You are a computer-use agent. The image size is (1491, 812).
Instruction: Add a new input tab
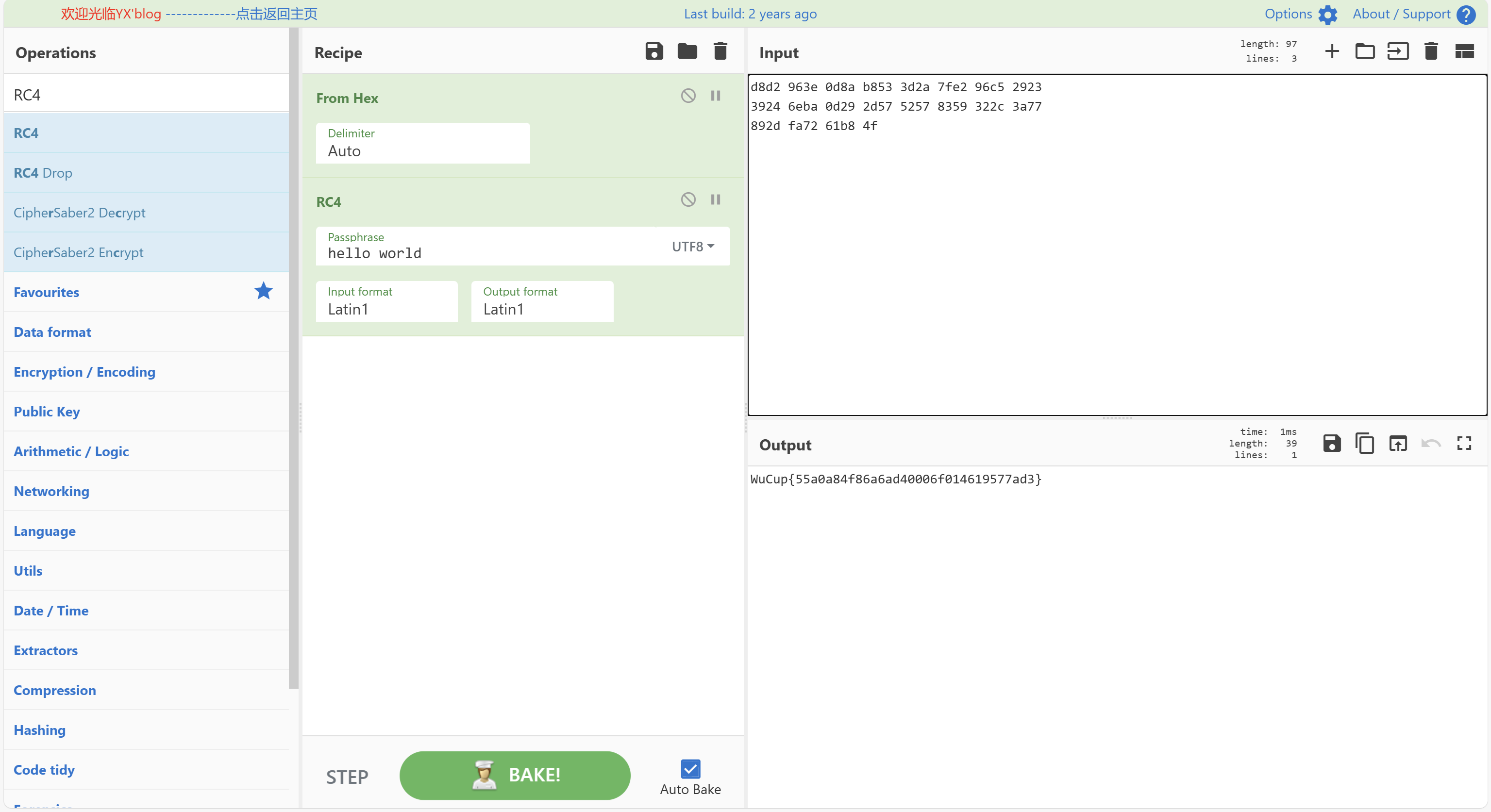click(x=1332, y=51)
